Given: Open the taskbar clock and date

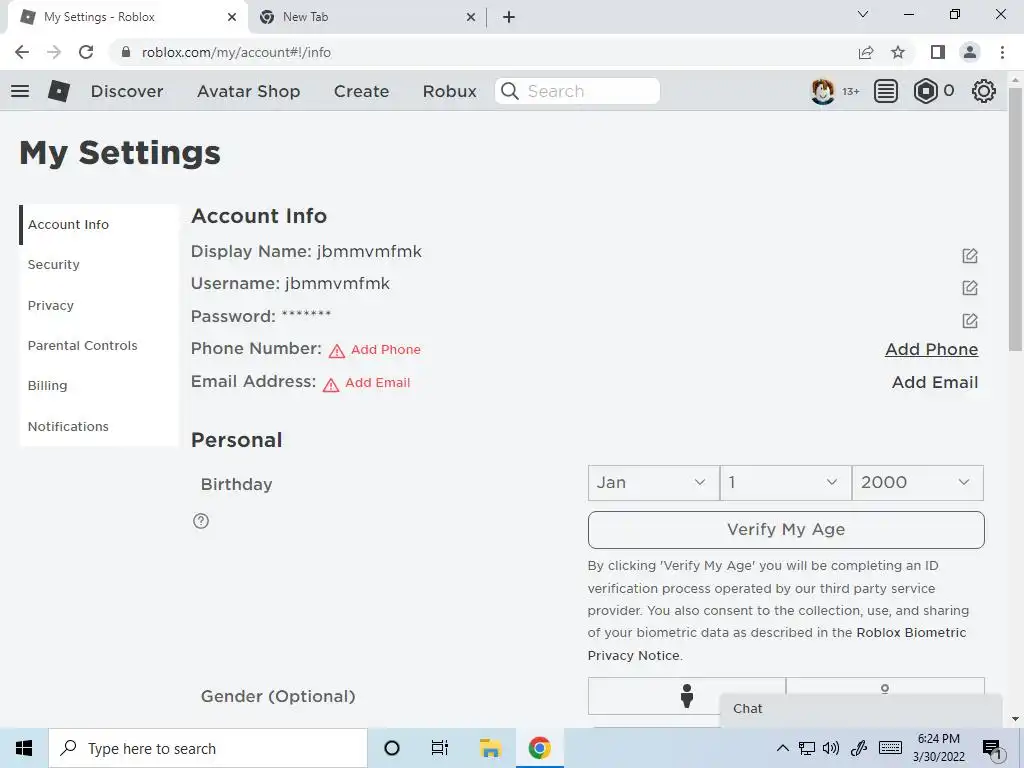Looking at the screenshot, I should [x=938, y=748].
